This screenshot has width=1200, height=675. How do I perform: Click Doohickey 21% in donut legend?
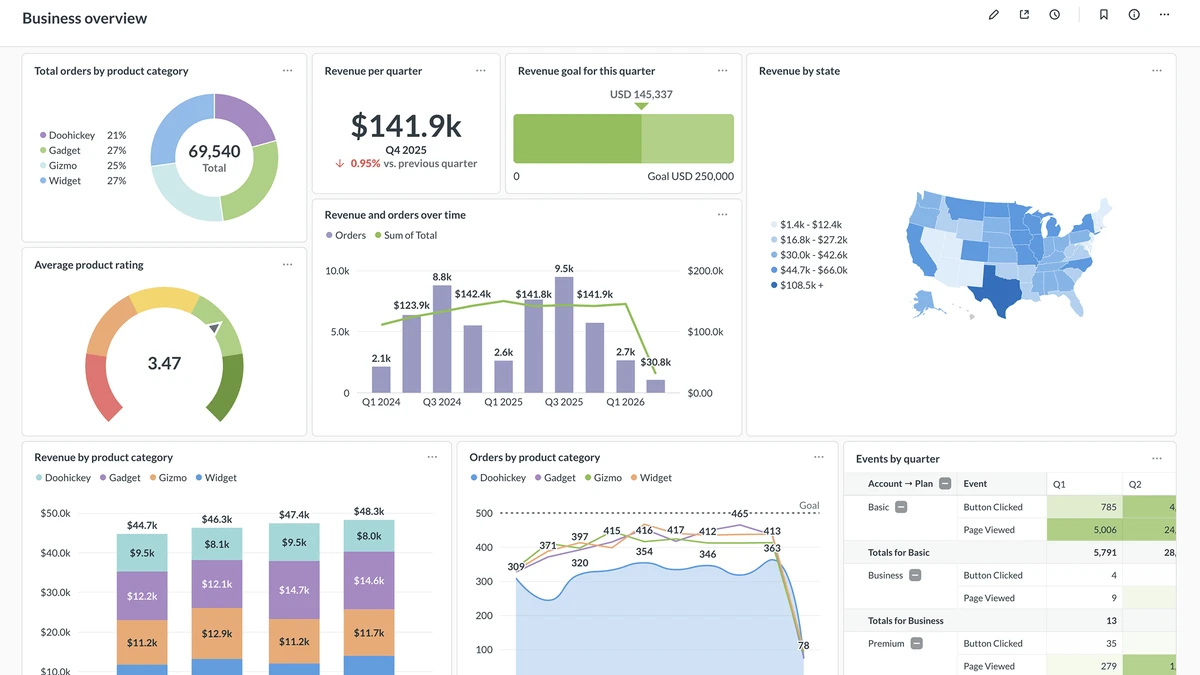coord(83,135)
